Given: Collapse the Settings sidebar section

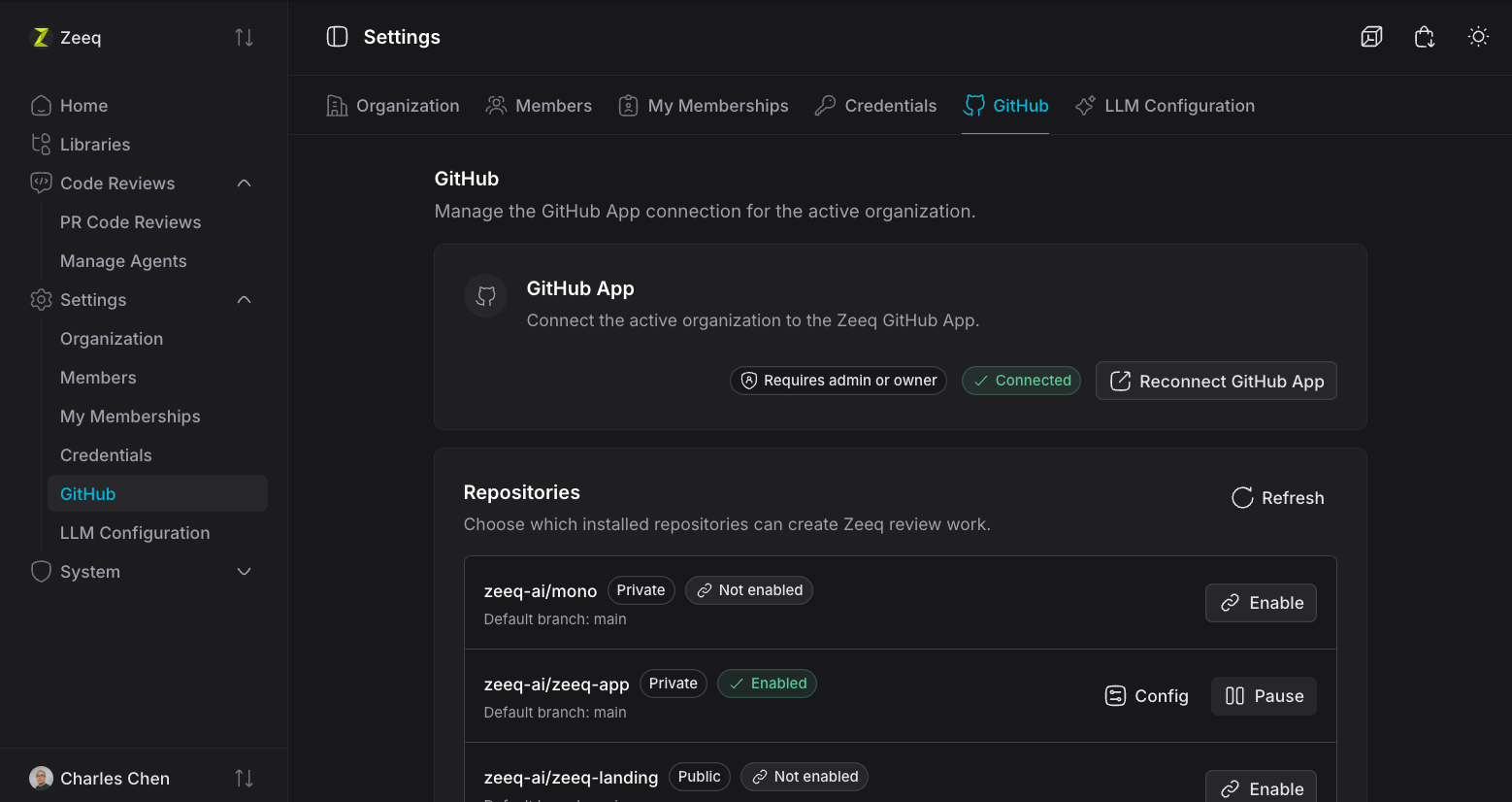Looking at the screenshot, I should coord(245,300).
